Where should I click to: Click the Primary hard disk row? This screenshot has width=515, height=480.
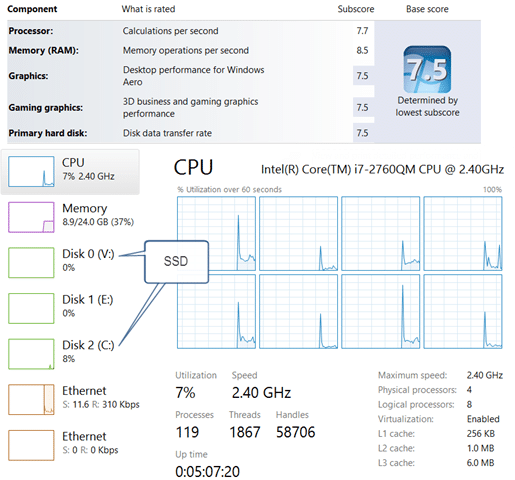tap(191, 133)
